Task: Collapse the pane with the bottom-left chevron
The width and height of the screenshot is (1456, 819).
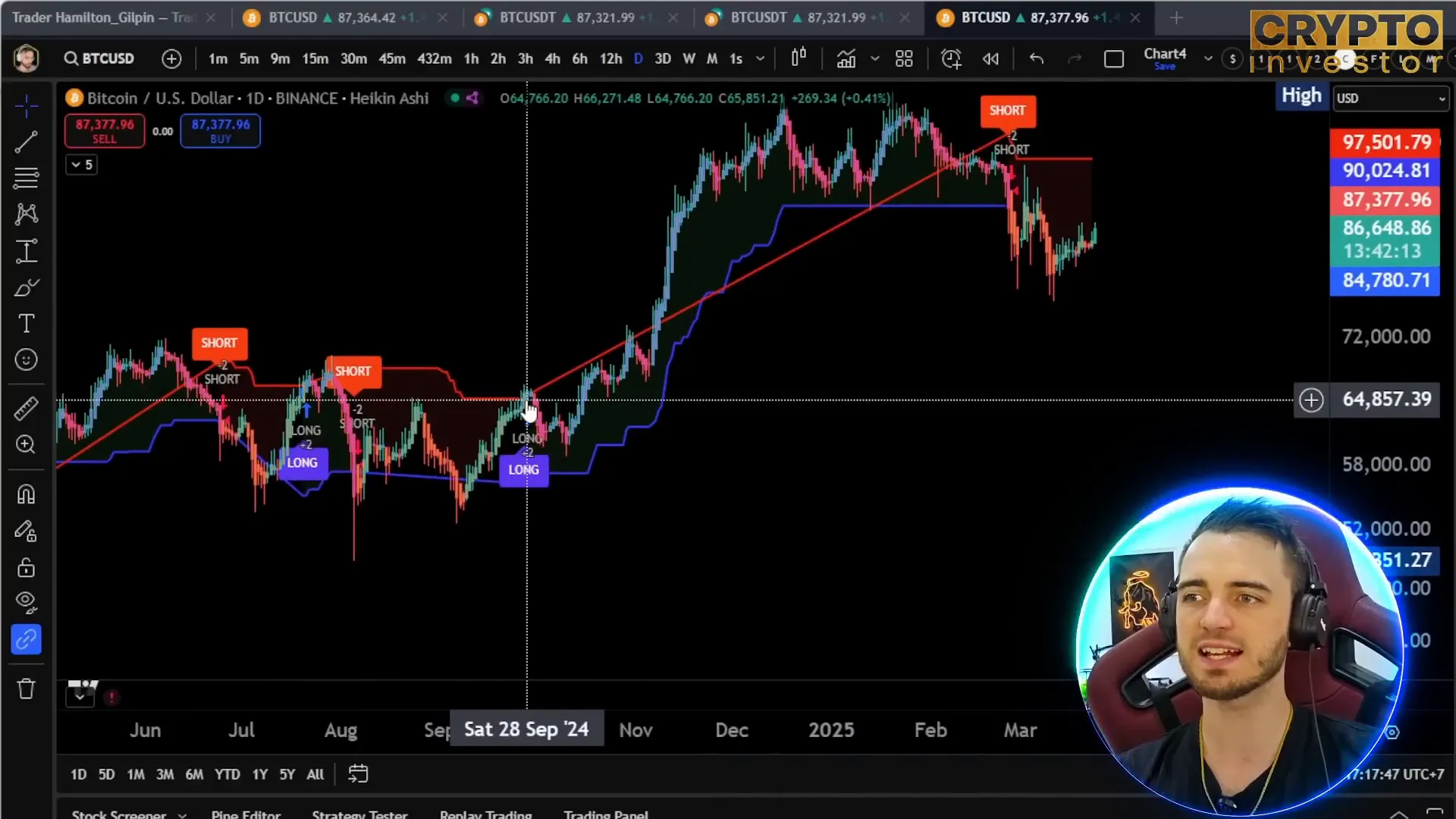Action: click(80, 695)
